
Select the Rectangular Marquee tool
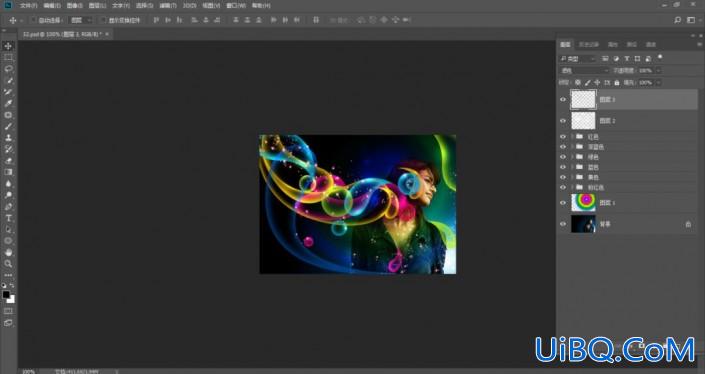8,57
